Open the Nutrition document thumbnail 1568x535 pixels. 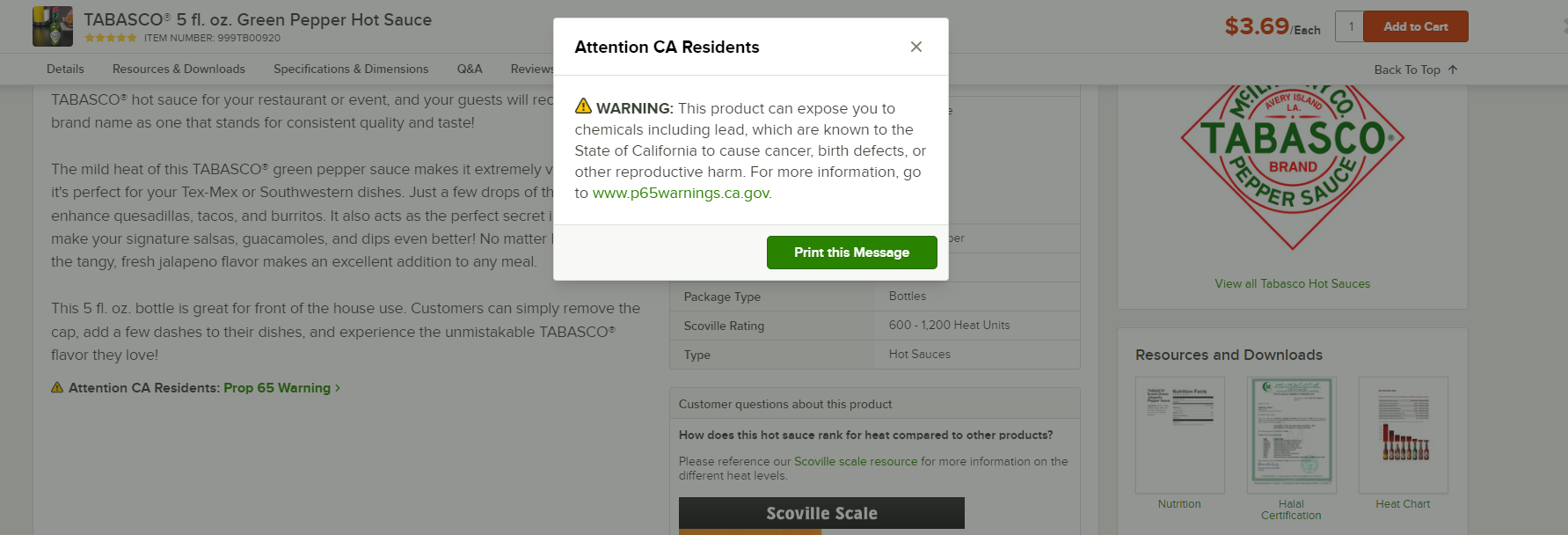pyautogui.click(x=1179, y=435)
